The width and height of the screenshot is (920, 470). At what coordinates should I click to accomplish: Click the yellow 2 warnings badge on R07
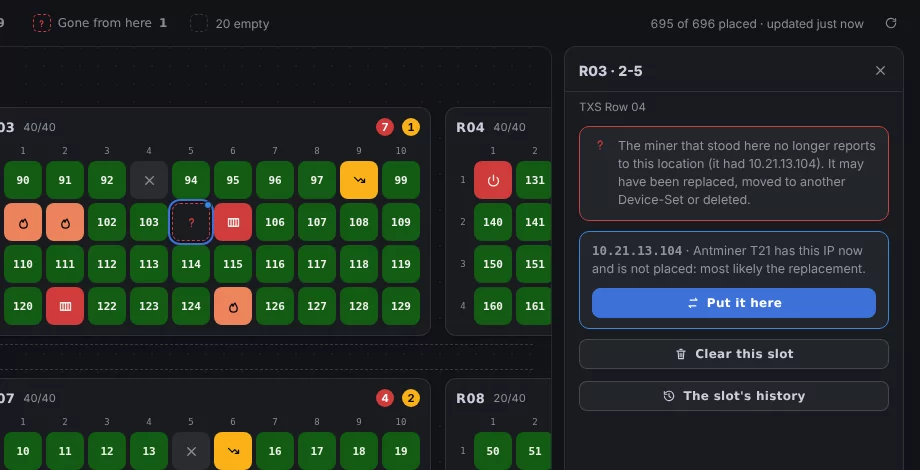point(411,398)
